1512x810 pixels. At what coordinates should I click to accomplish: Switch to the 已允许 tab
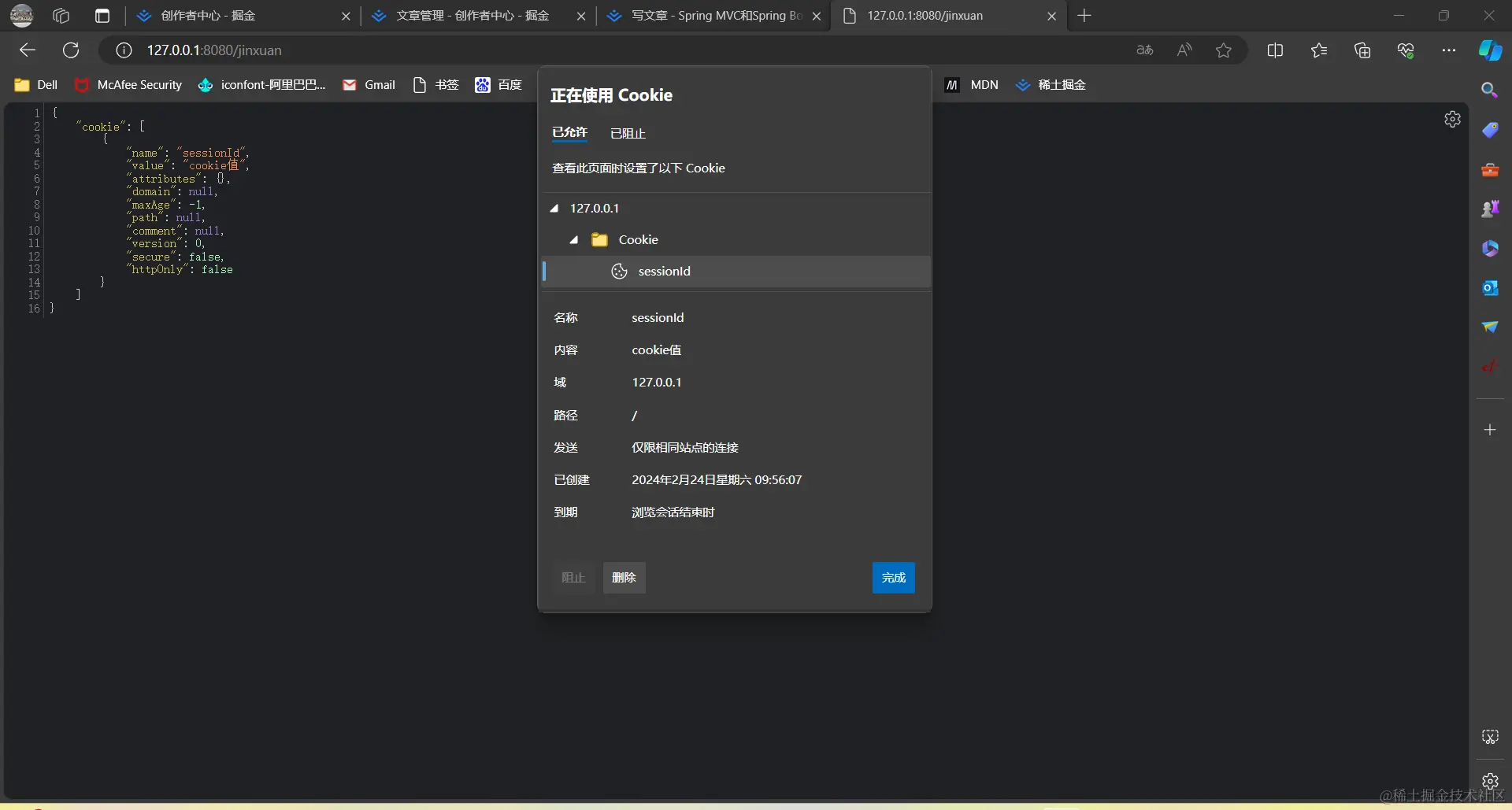click(569, 133)
